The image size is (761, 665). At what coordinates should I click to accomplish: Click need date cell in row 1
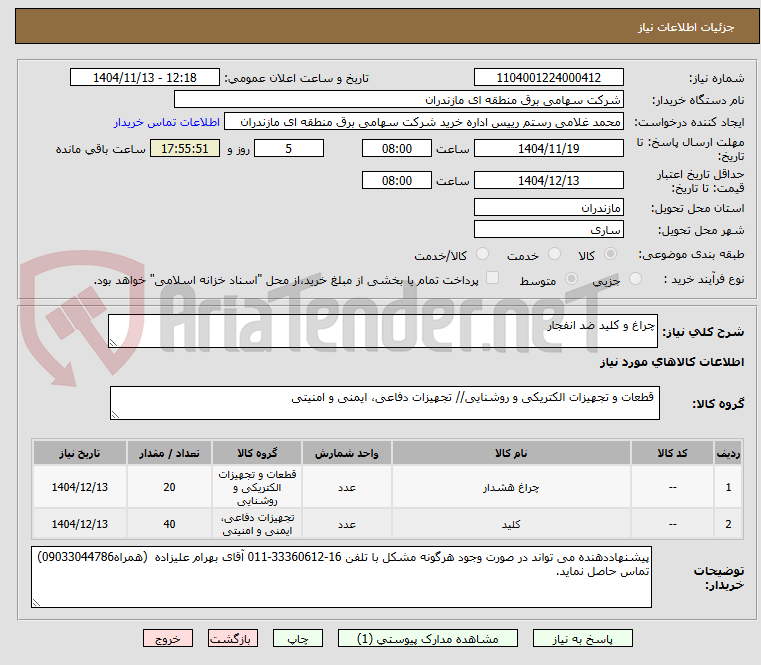click(80, 487)
